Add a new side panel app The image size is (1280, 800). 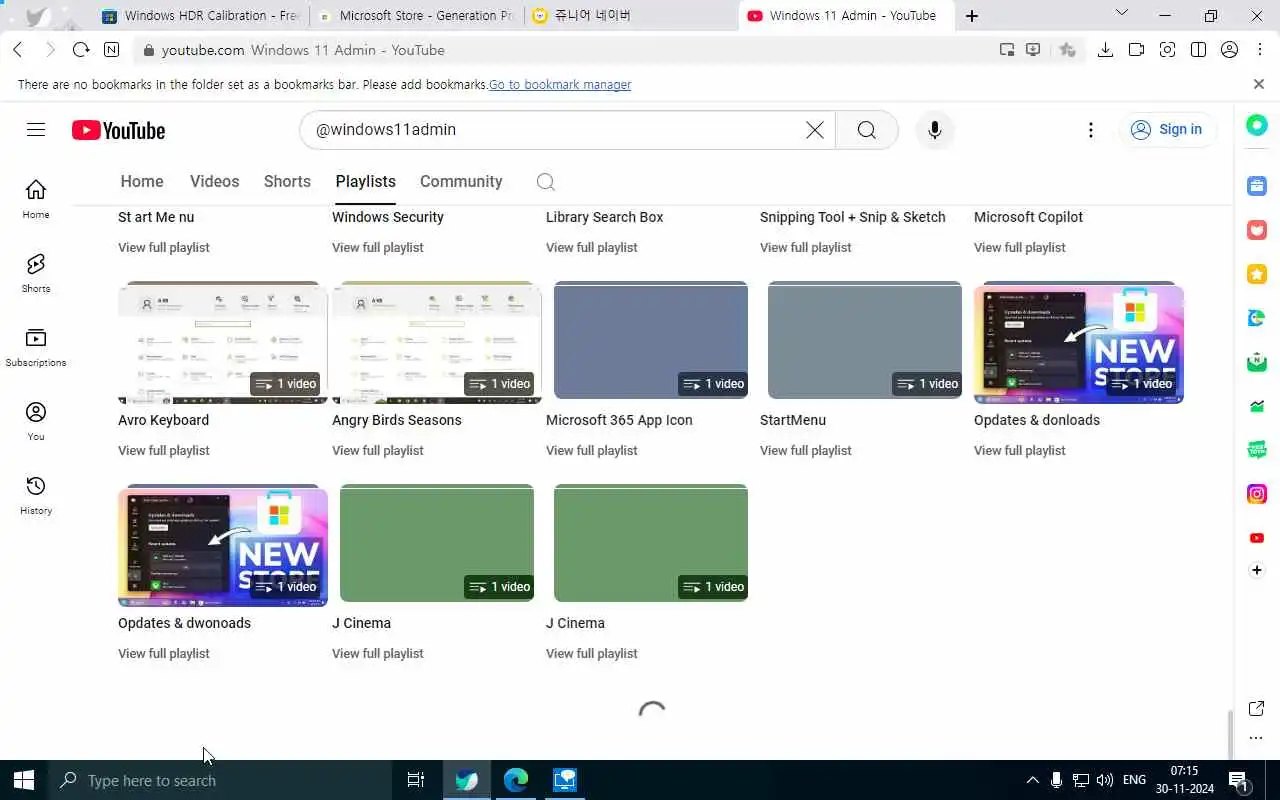click(x=1257, y=570)
